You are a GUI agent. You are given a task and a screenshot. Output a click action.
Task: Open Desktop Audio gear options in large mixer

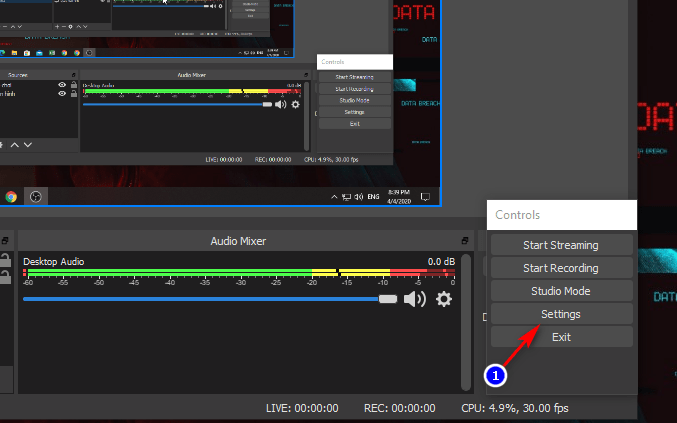point(444,299)
